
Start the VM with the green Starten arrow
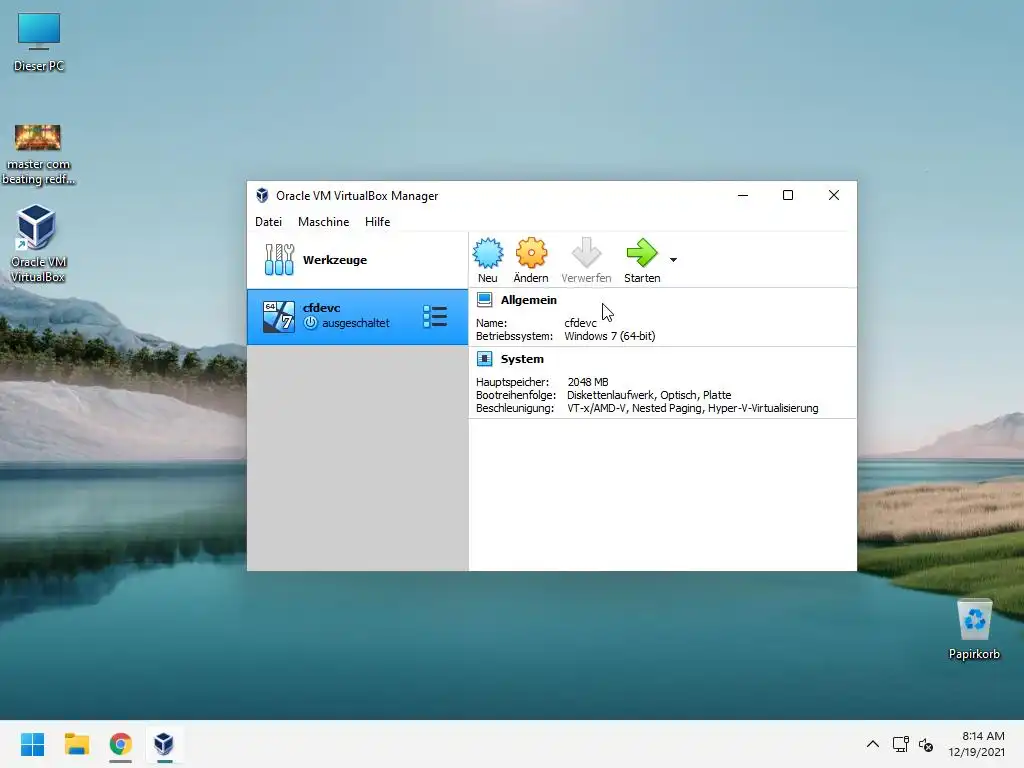coord(641,253)
